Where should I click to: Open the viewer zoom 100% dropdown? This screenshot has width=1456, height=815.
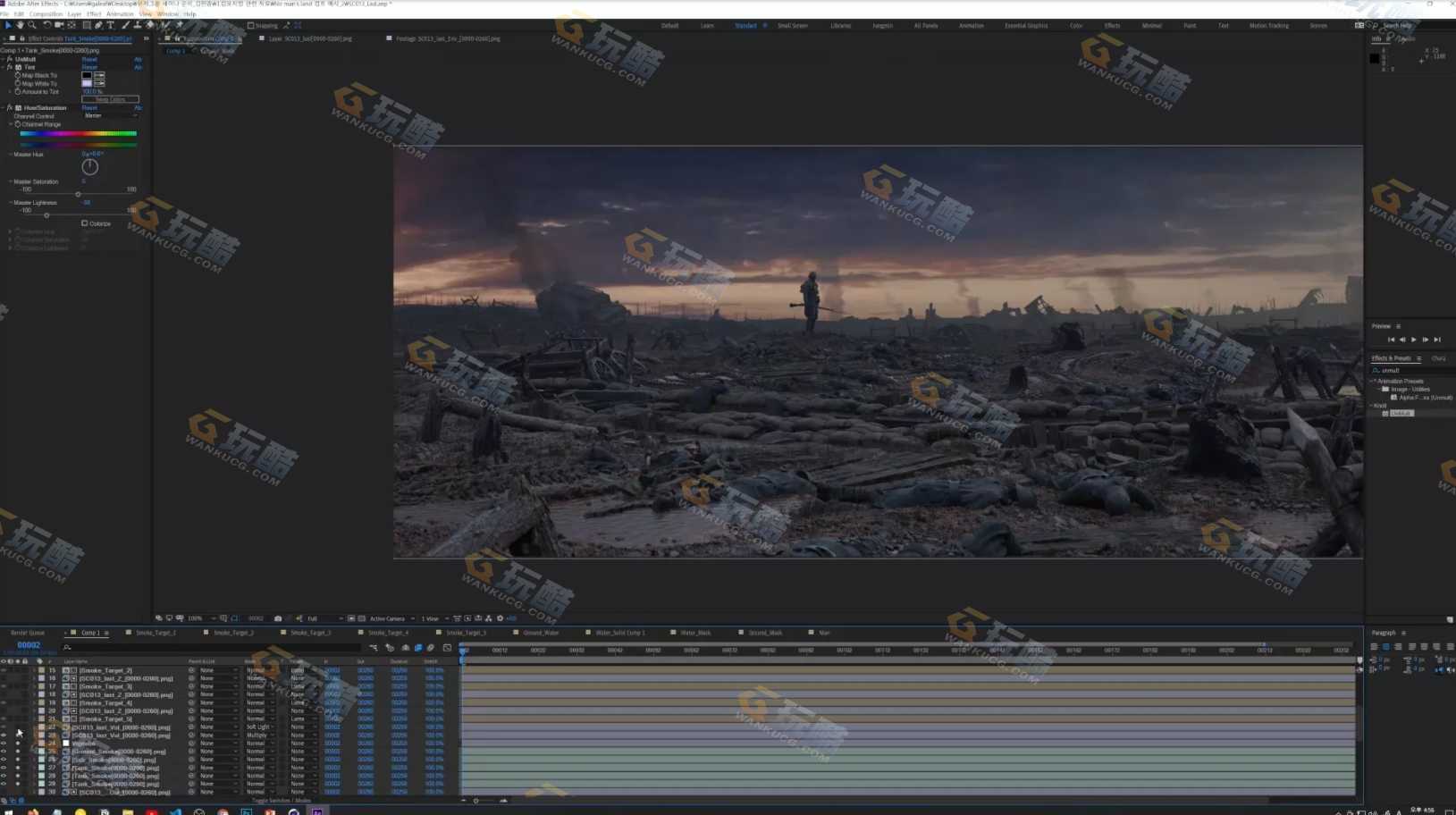click(201, 618)
